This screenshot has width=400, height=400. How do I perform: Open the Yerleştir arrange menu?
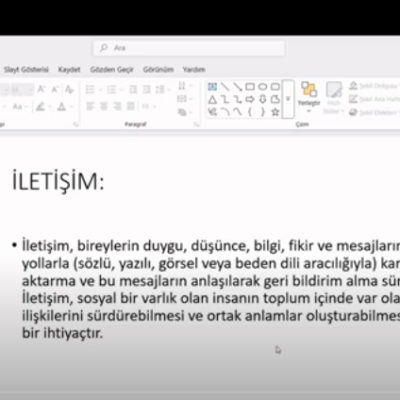309,97
